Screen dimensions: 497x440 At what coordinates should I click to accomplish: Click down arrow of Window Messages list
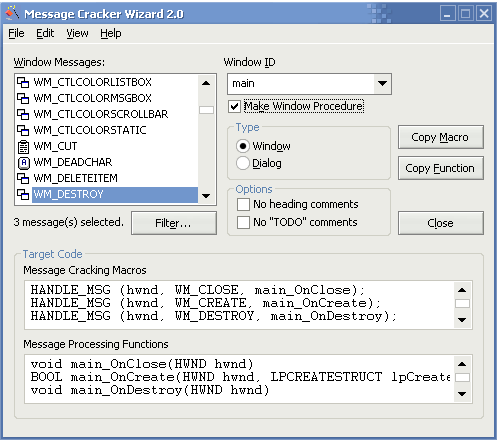[x=206, y=196]
